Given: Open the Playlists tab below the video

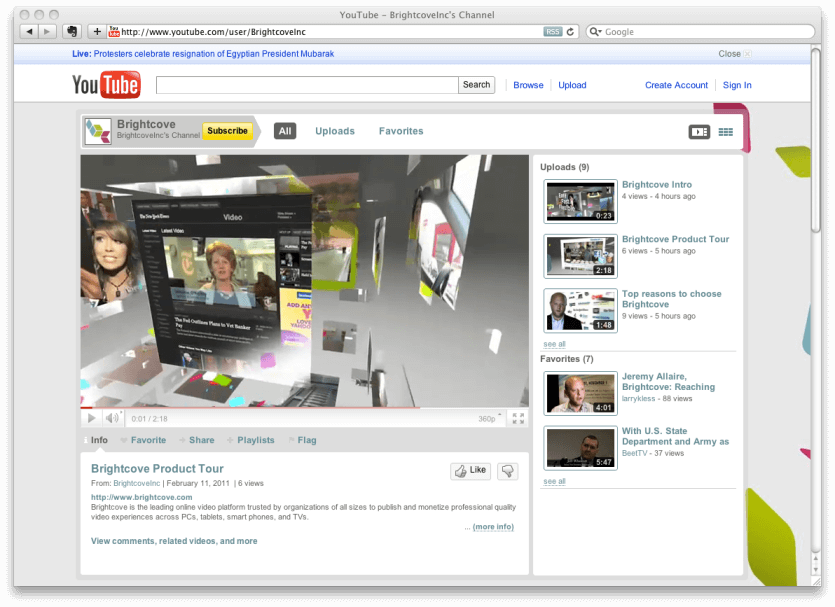Looking at the screenshot, I should [x=251, y=440].
